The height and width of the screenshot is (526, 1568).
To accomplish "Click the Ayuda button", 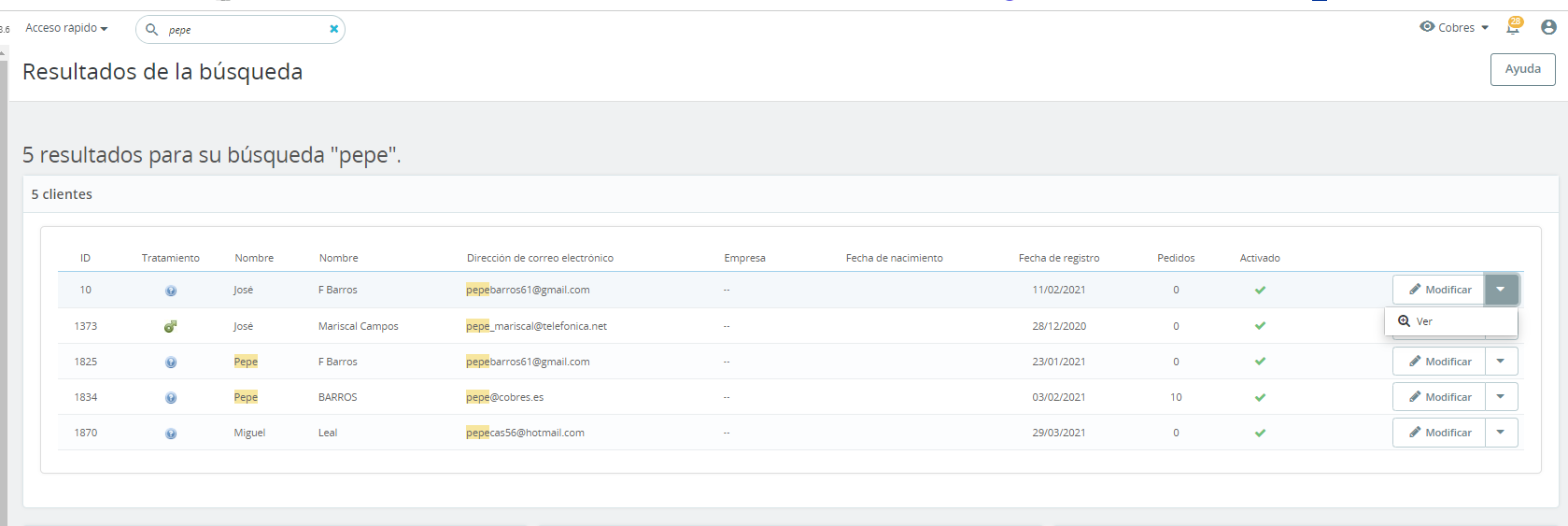I will [1522, 69].
